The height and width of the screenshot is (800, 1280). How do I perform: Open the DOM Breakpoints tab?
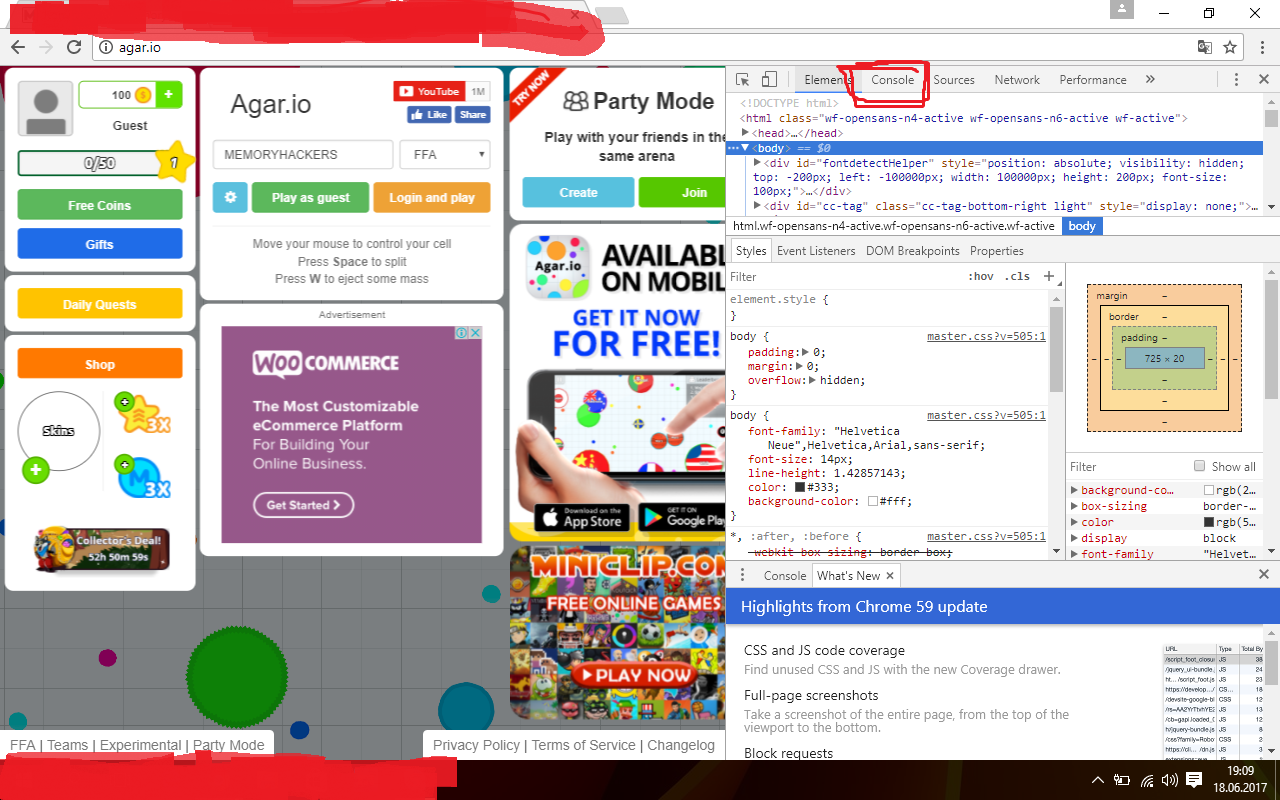click(913, 251)
